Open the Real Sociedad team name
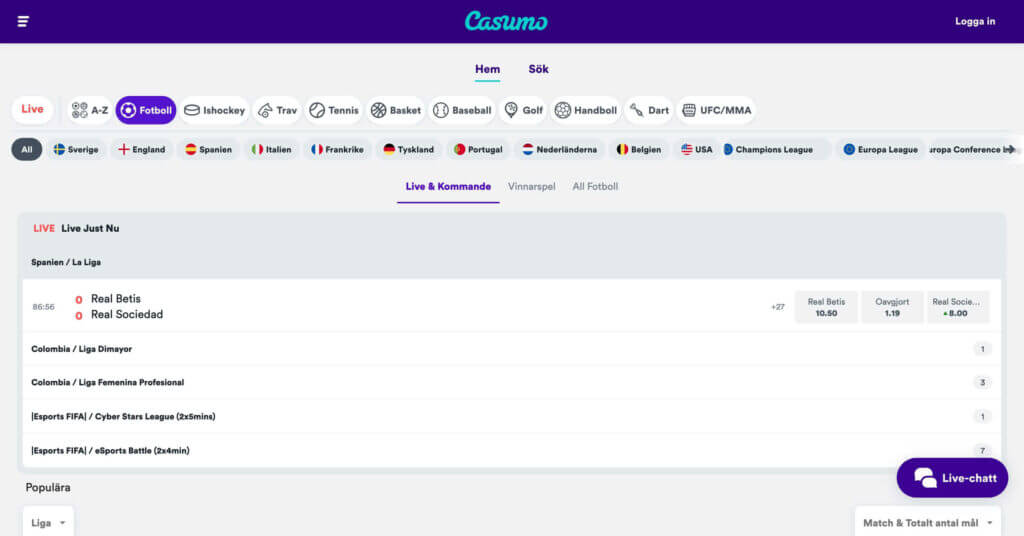 [127, 315]
